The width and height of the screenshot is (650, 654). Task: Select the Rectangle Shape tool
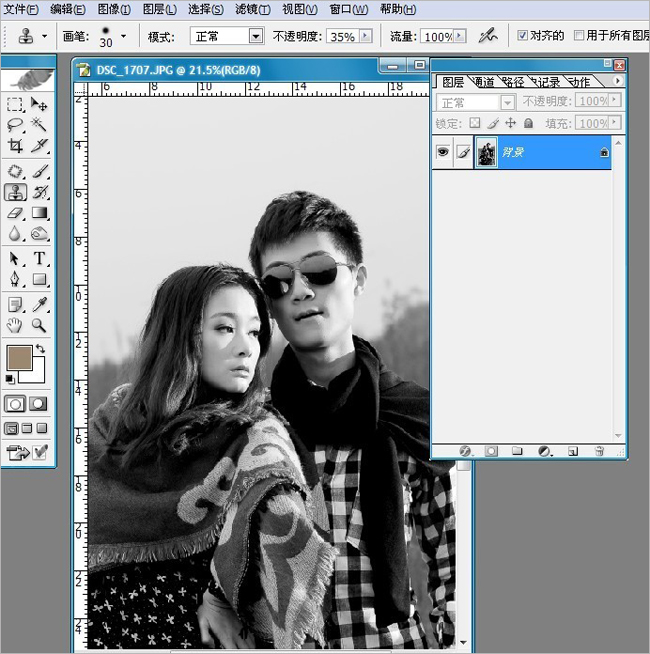pos(39,279)
